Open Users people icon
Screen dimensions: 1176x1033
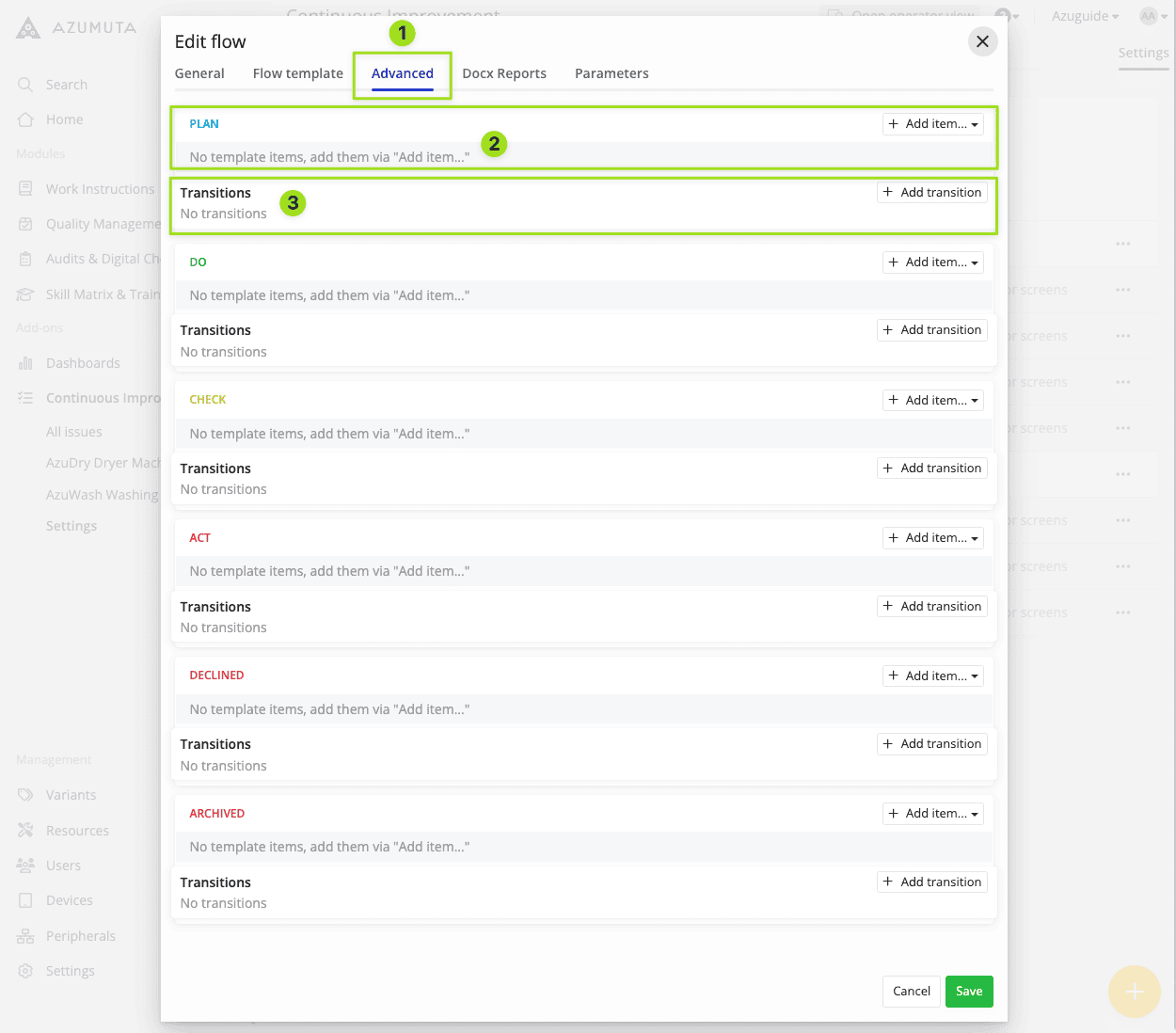25,866
